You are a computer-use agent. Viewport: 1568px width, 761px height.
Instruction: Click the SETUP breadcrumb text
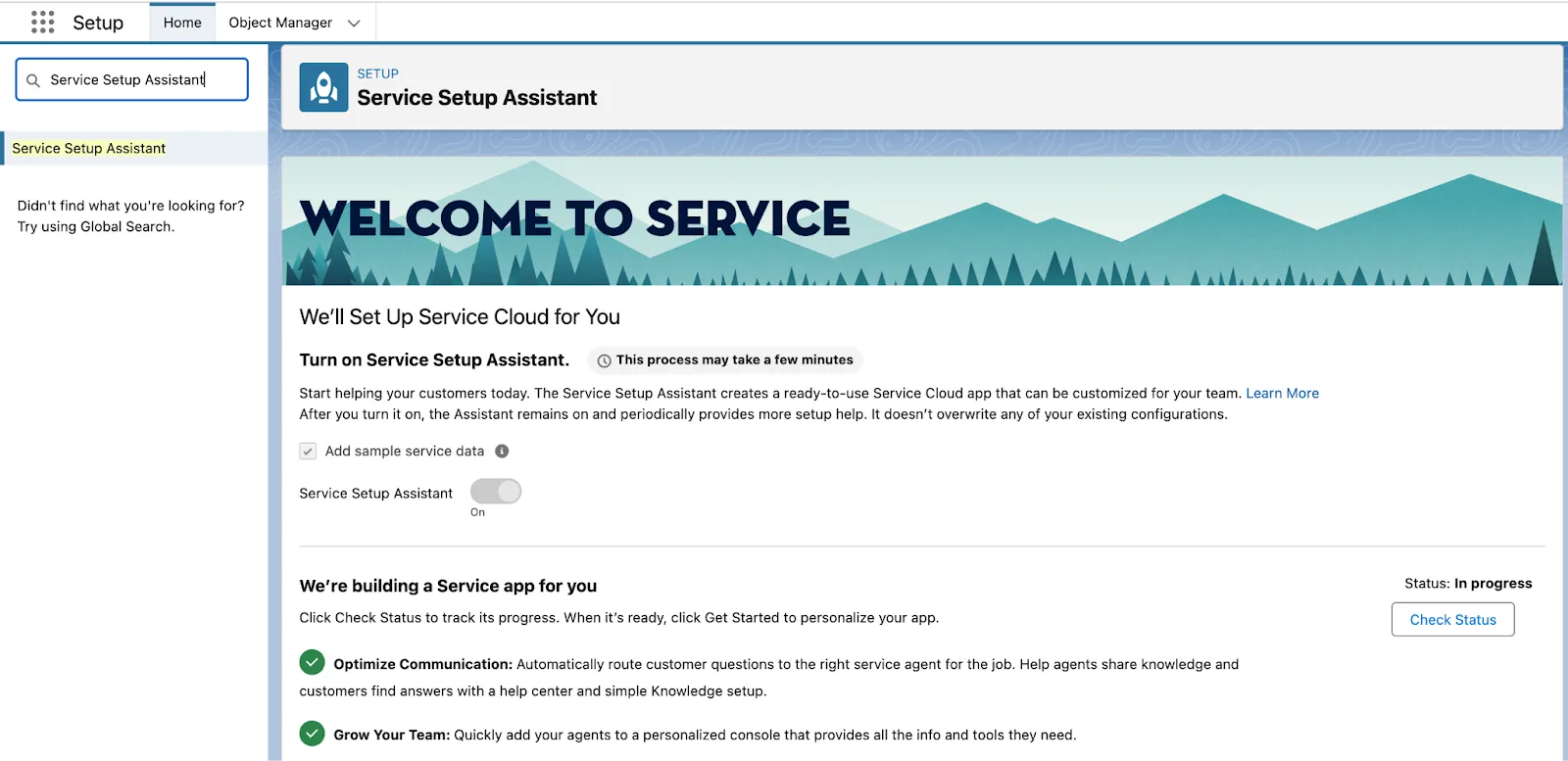click(377, 73)
